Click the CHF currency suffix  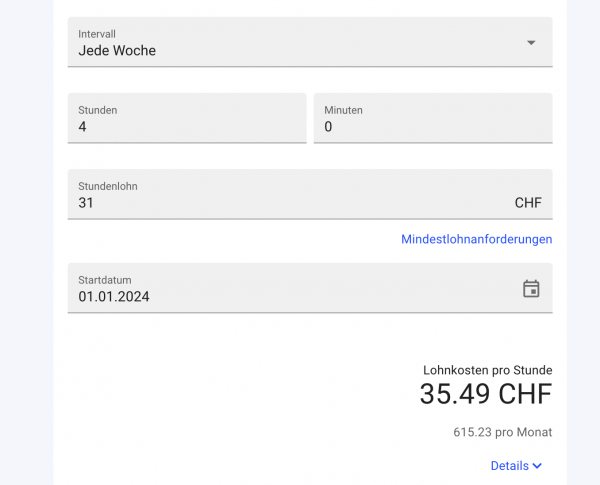tap(528, 203)
